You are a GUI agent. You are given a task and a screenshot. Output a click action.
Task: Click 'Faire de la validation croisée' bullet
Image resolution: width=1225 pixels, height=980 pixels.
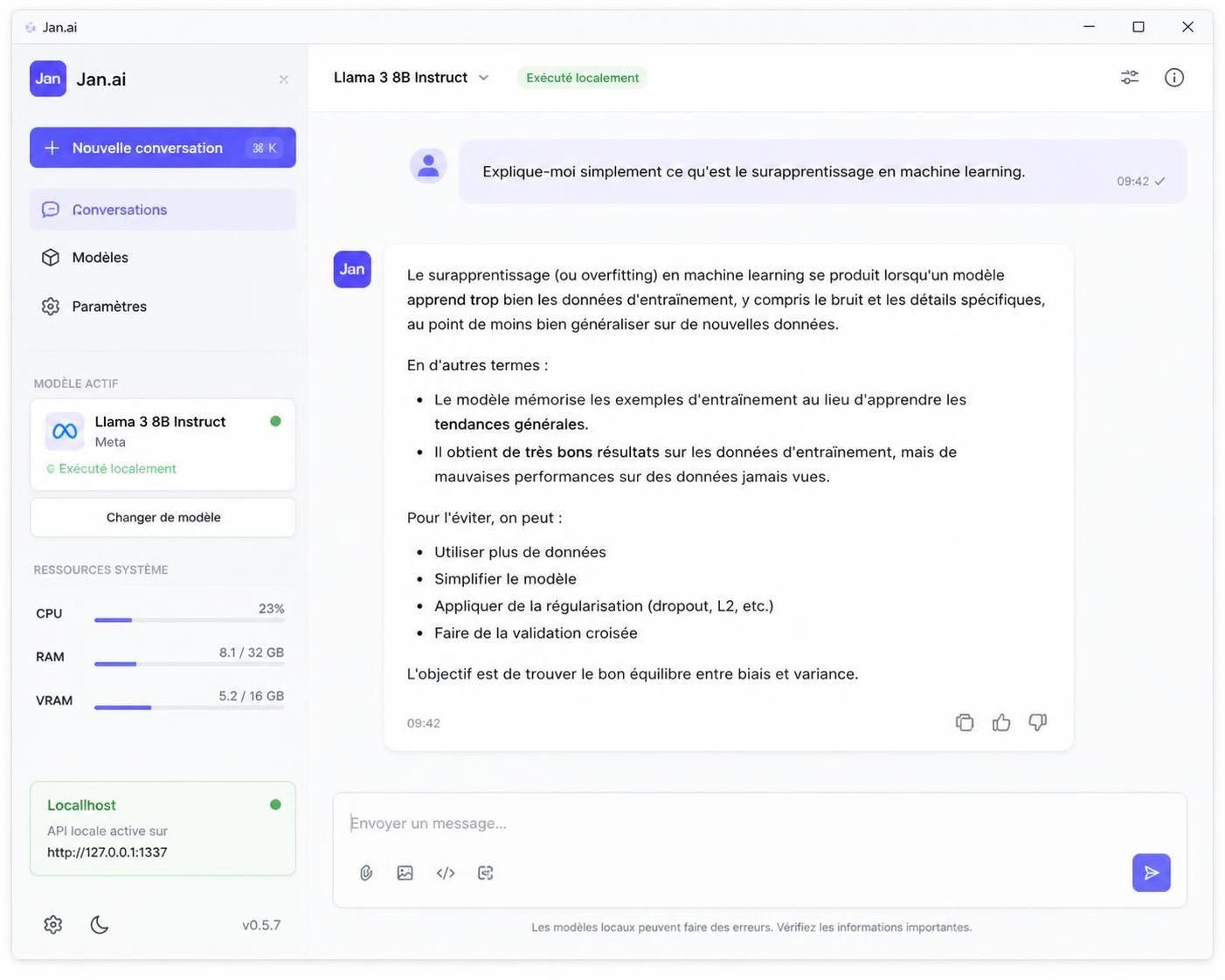point(536,633)
